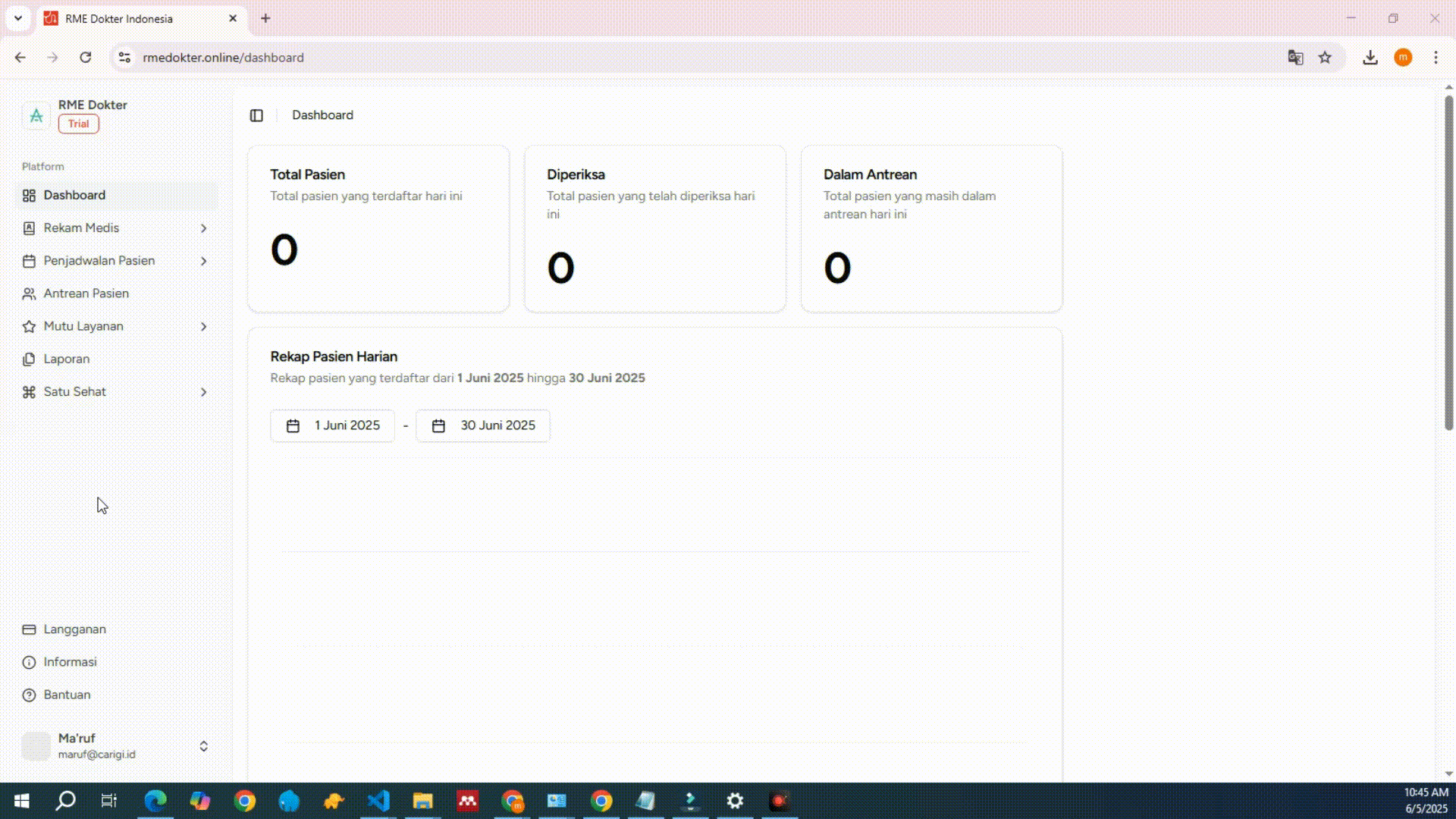Open the Antrean Pasien page

(x=86, y=293)
